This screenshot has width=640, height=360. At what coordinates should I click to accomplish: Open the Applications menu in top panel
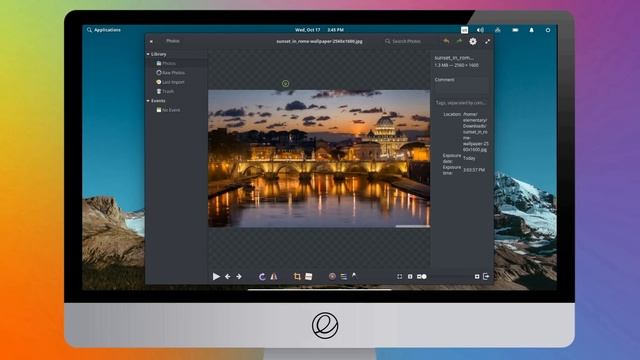(104, 30)
